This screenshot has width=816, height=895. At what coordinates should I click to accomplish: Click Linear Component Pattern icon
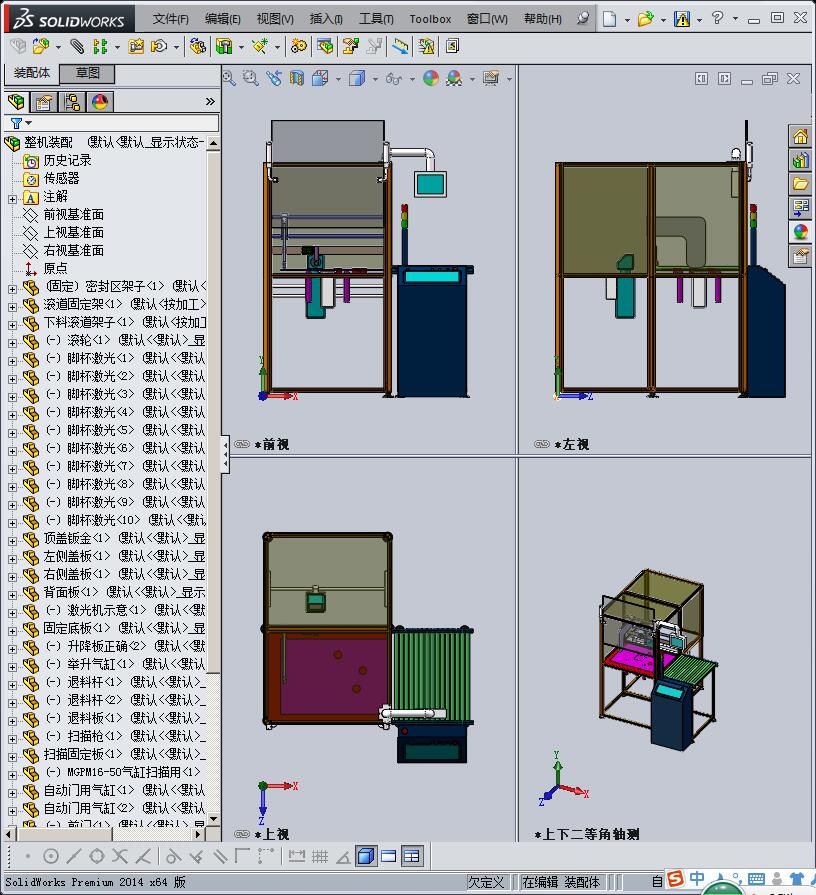[x=100, y=46]
